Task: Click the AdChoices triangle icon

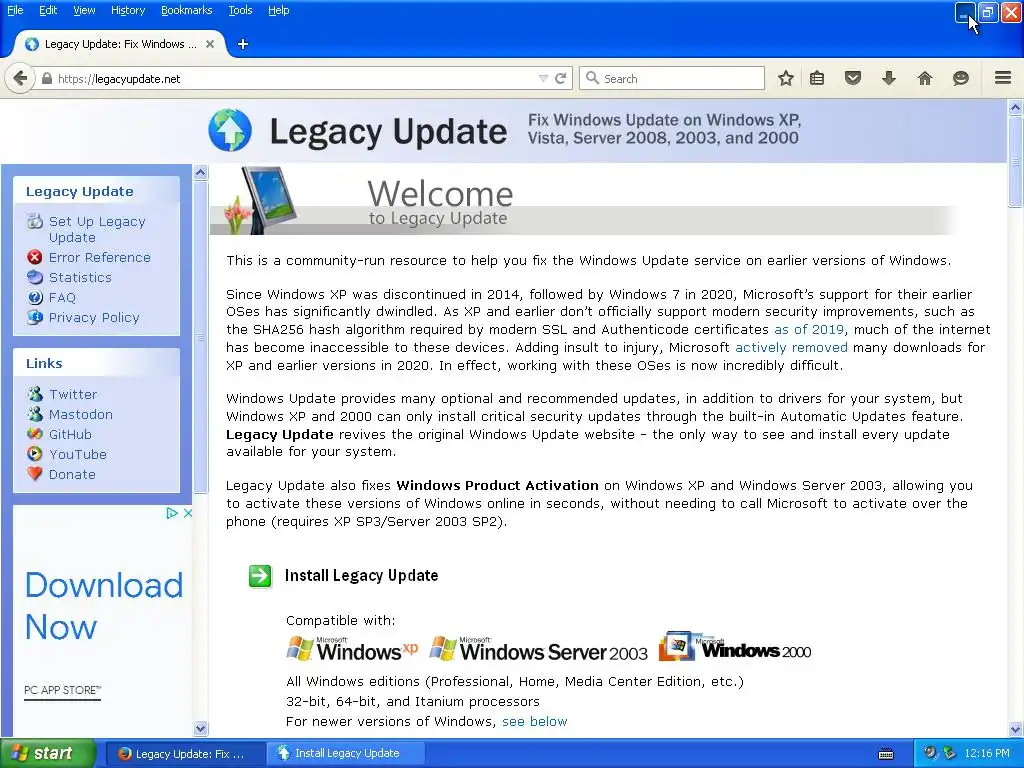Action: point(172,513)
